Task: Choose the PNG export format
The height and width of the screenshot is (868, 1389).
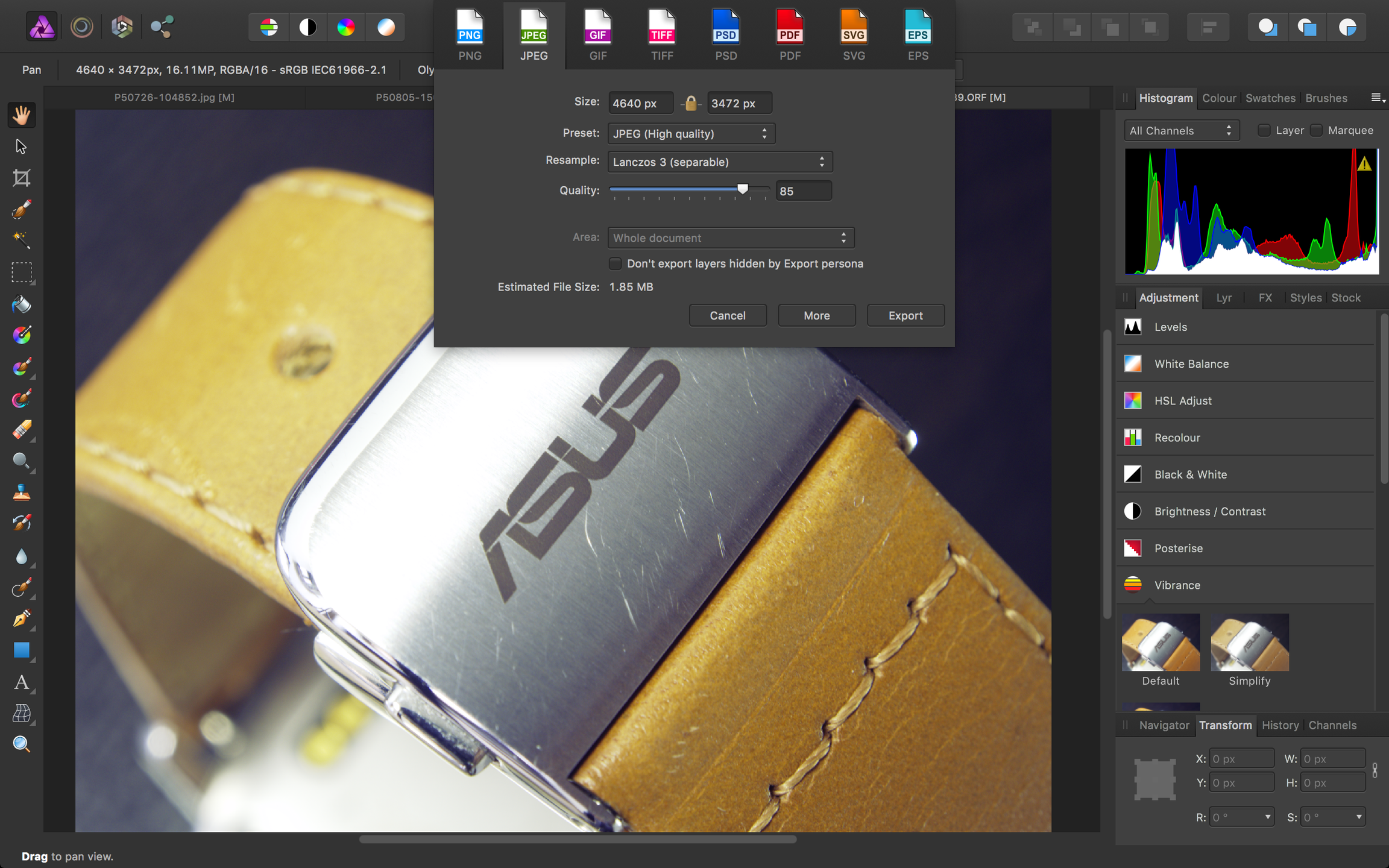Action: click(470, 36)
